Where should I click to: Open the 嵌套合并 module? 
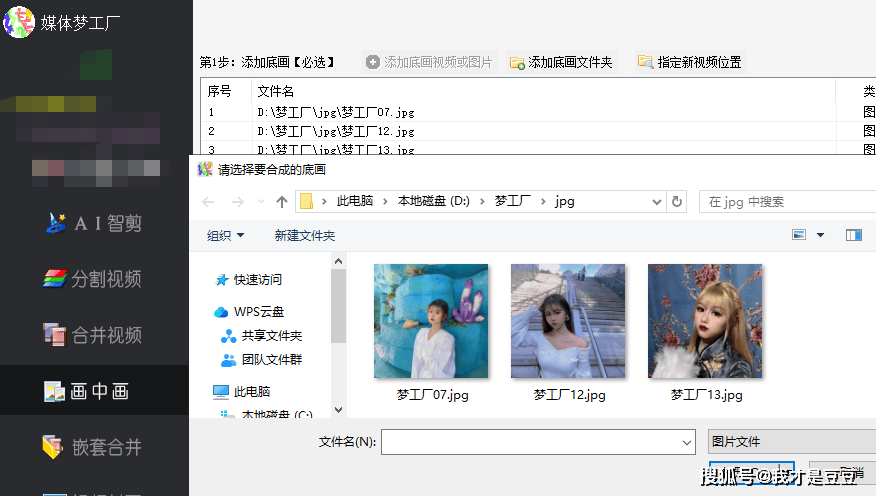click(x=93, y=447)
